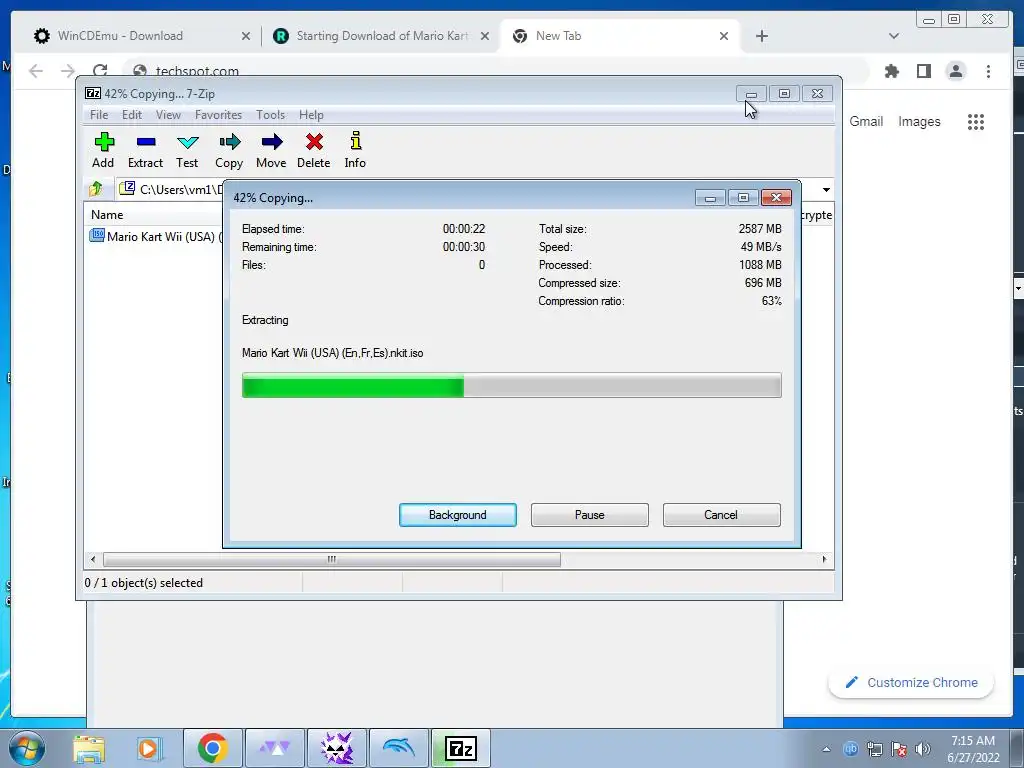Pause the extraction
This screenshot has height=768, width=1024.
[590, 515]
